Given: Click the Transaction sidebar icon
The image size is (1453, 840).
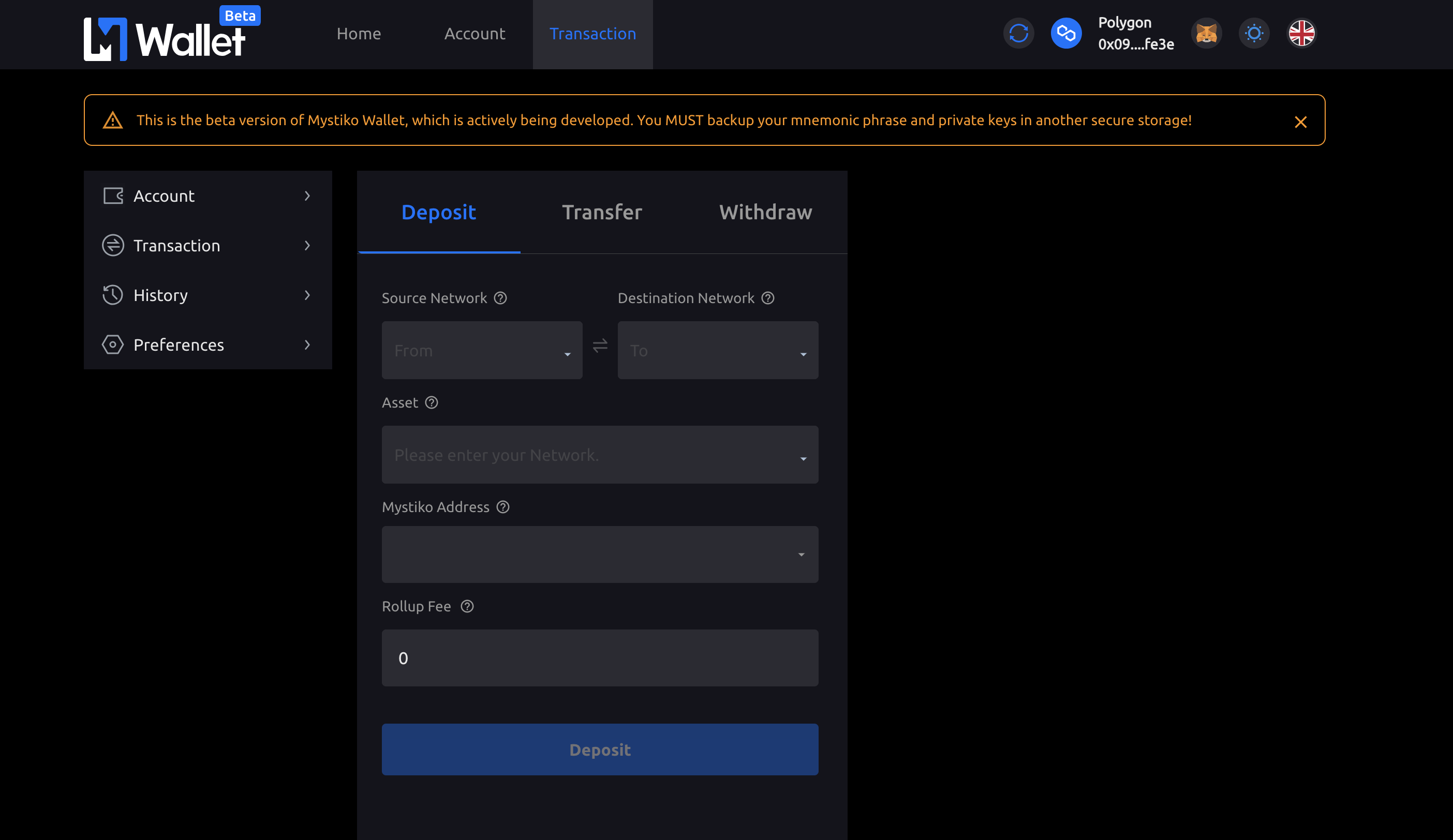Looking at the screenshot, I should point(113,245).
